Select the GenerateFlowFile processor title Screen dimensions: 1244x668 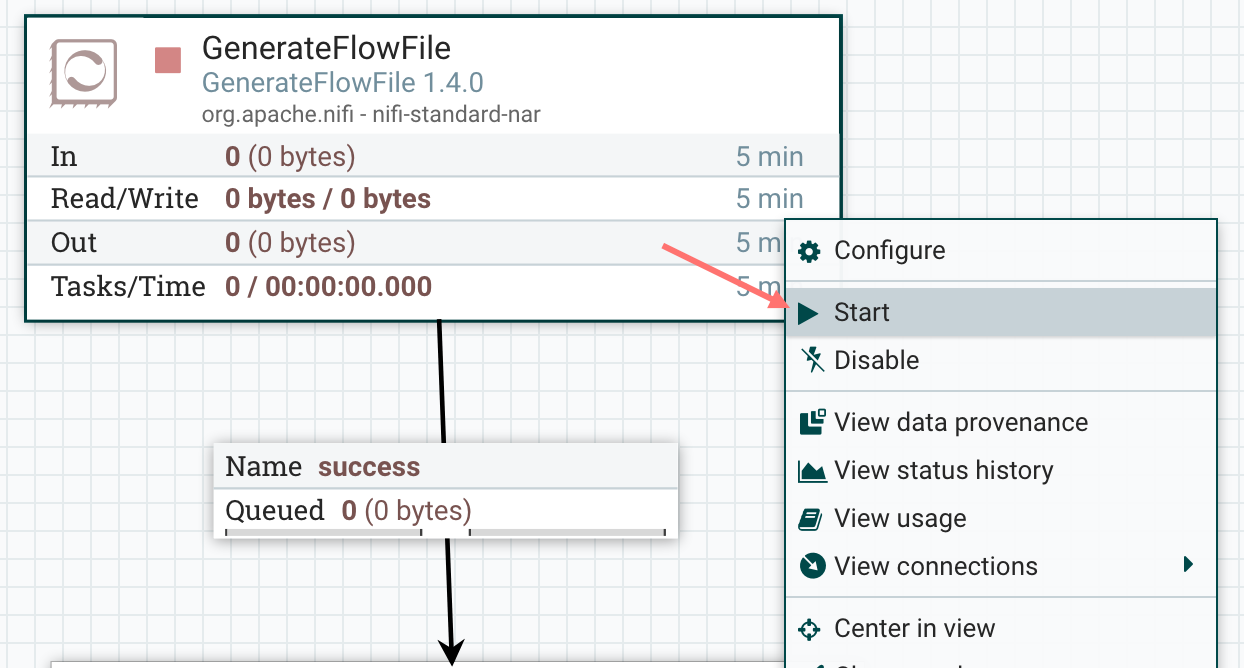point(326,47)
